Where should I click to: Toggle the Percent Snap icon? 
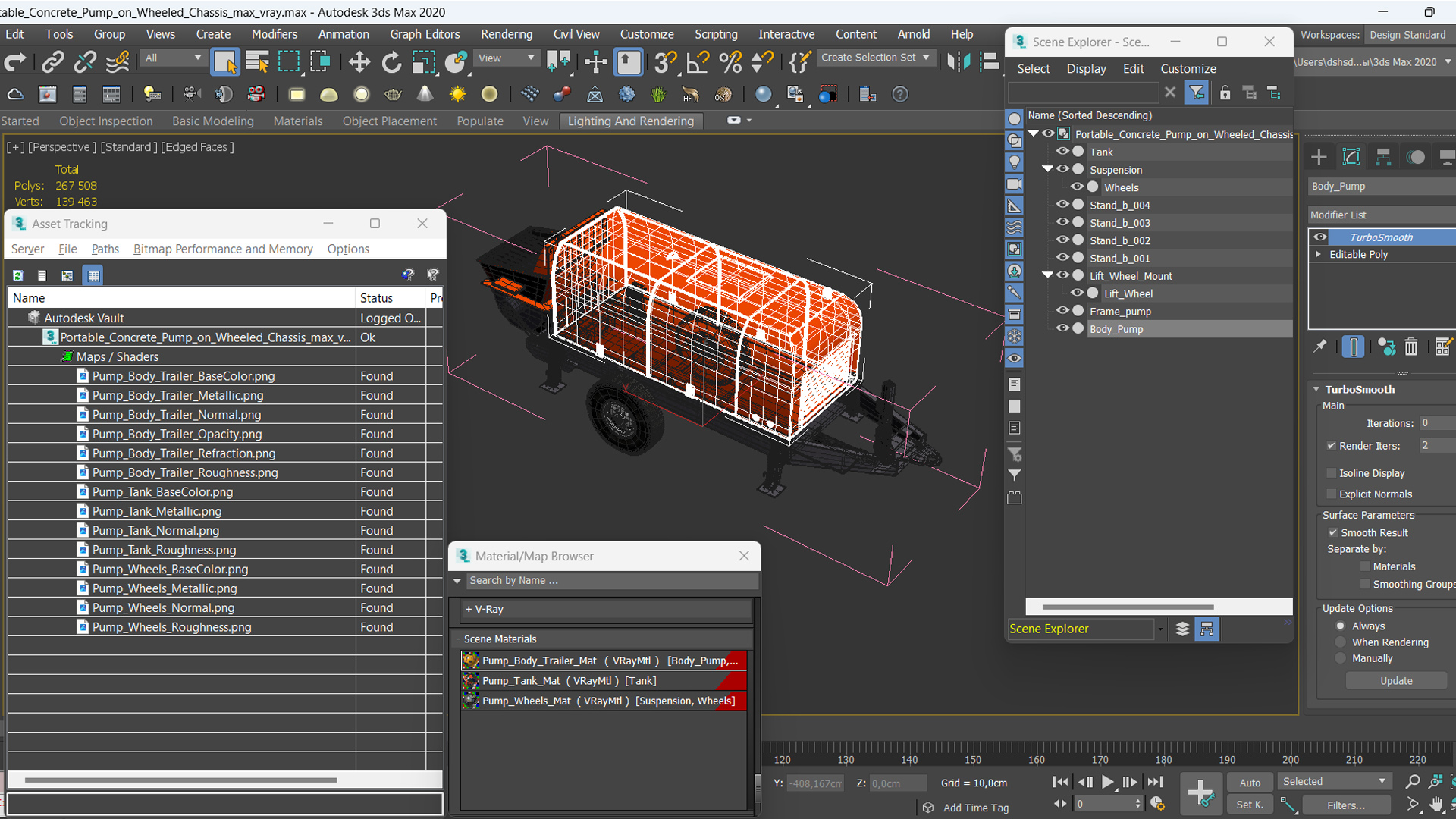(x=730, y=61)
